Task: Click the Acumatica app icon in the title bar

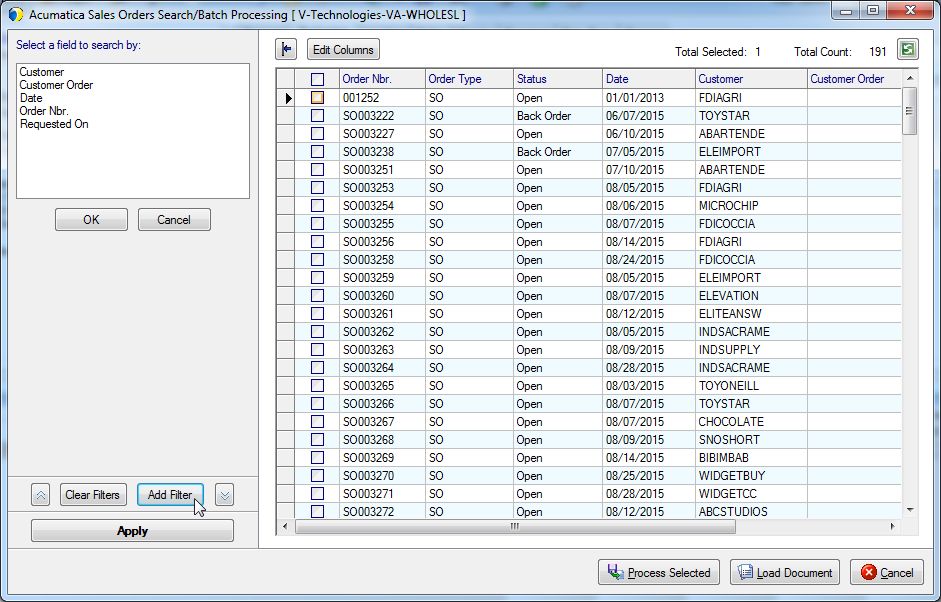Action: click(x=16, y=14)
